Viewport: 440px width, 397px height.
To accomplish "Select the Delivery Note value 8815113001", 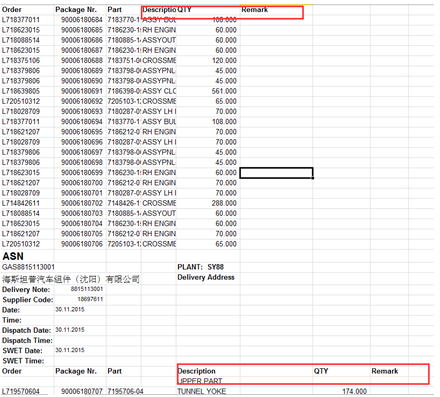I will [87, 289].
